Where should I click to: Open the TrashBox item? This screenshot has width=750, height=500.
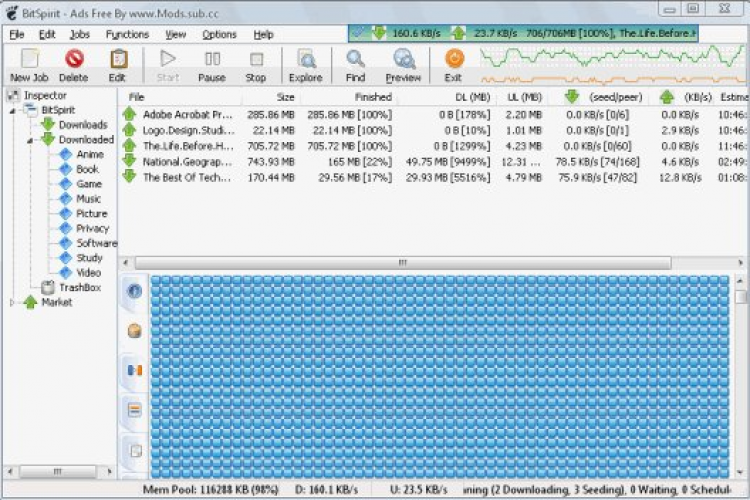[80, 288]
